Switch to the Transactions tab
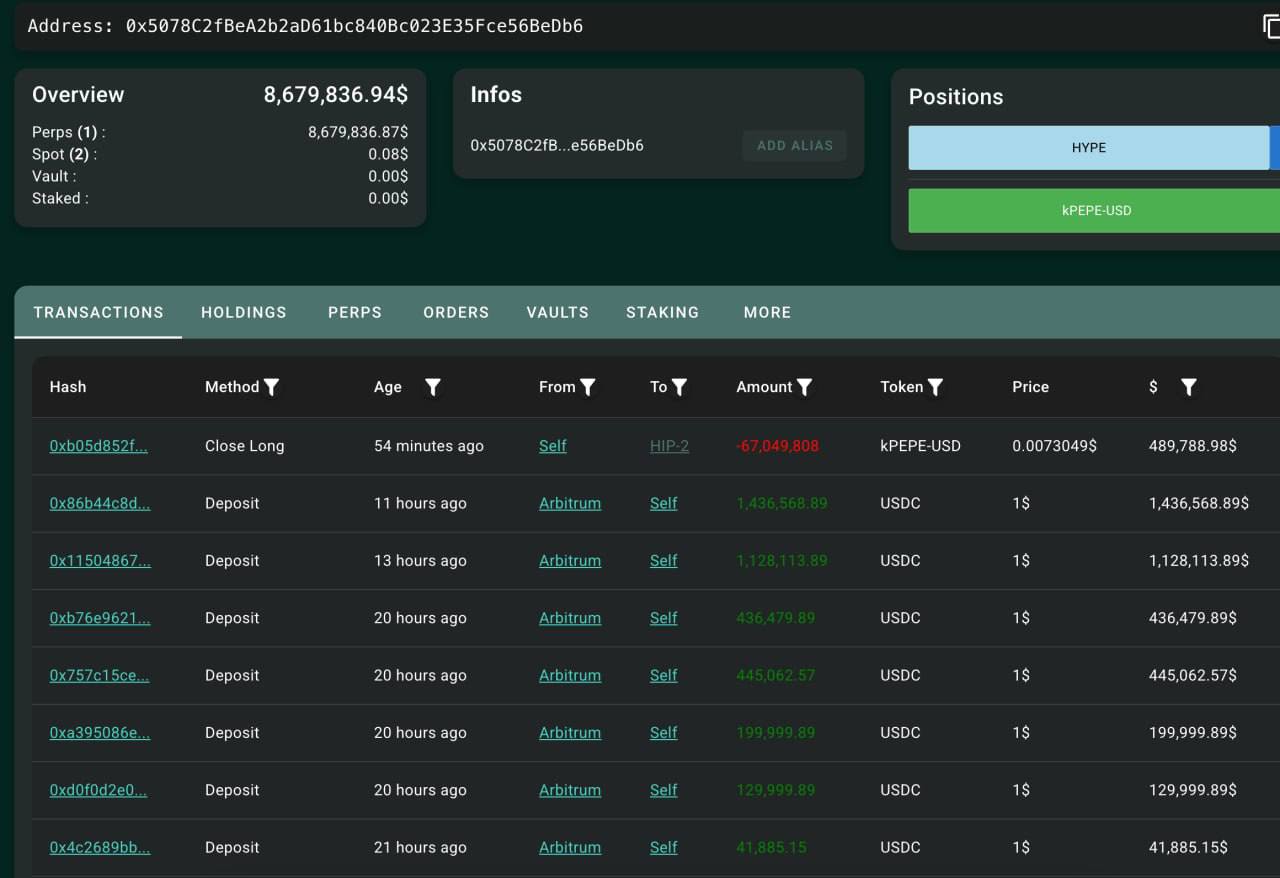Image resolution: width=1280 pixels, height=878 pixels. pos(98,312)
